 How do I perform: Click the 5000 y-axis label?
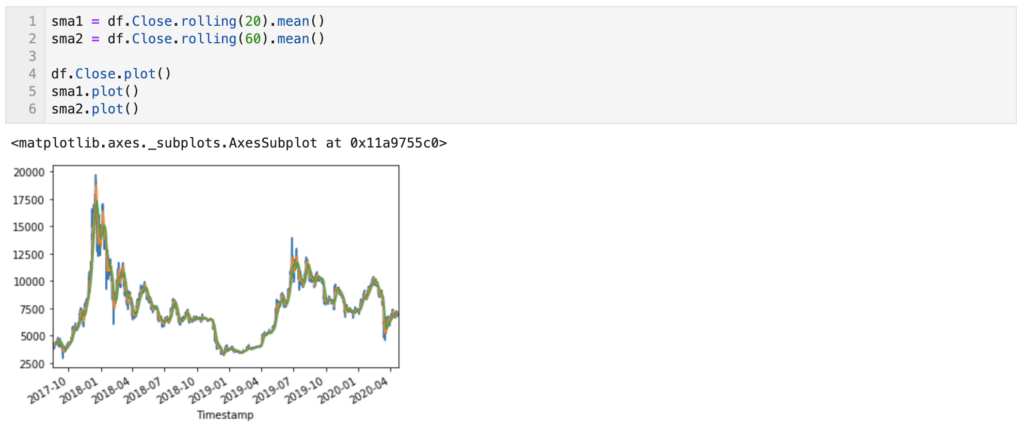coord(33,336)
